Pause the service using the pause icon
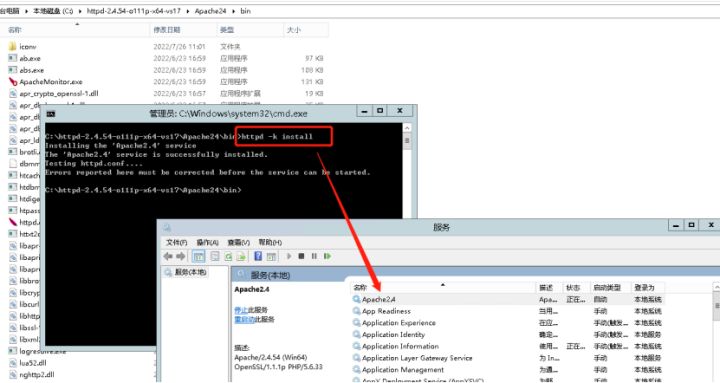 click(x=314, y=256)
